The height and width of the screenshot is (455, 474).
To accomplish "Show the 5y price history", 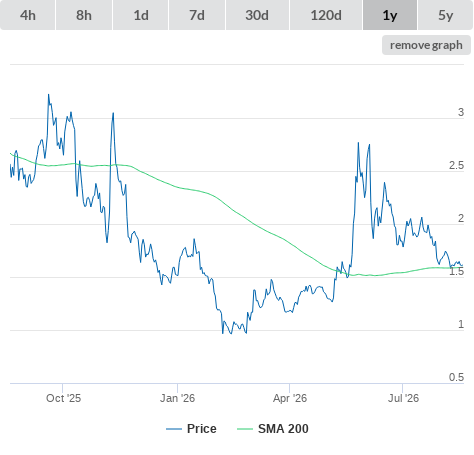I will pyautogui.click(x=445, y=15).
